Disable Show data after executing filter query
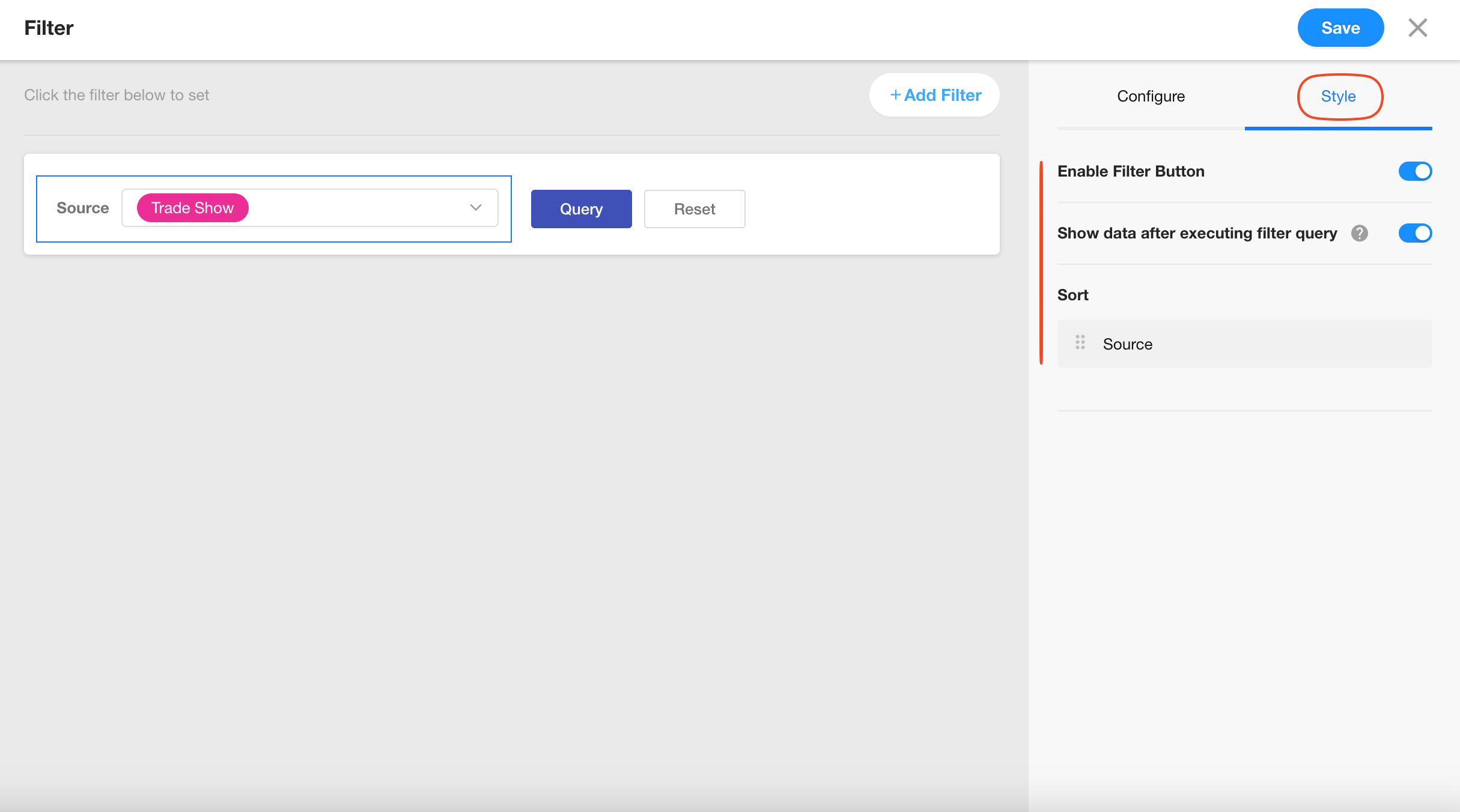Screen dimensions: 1460x812 1415,233
